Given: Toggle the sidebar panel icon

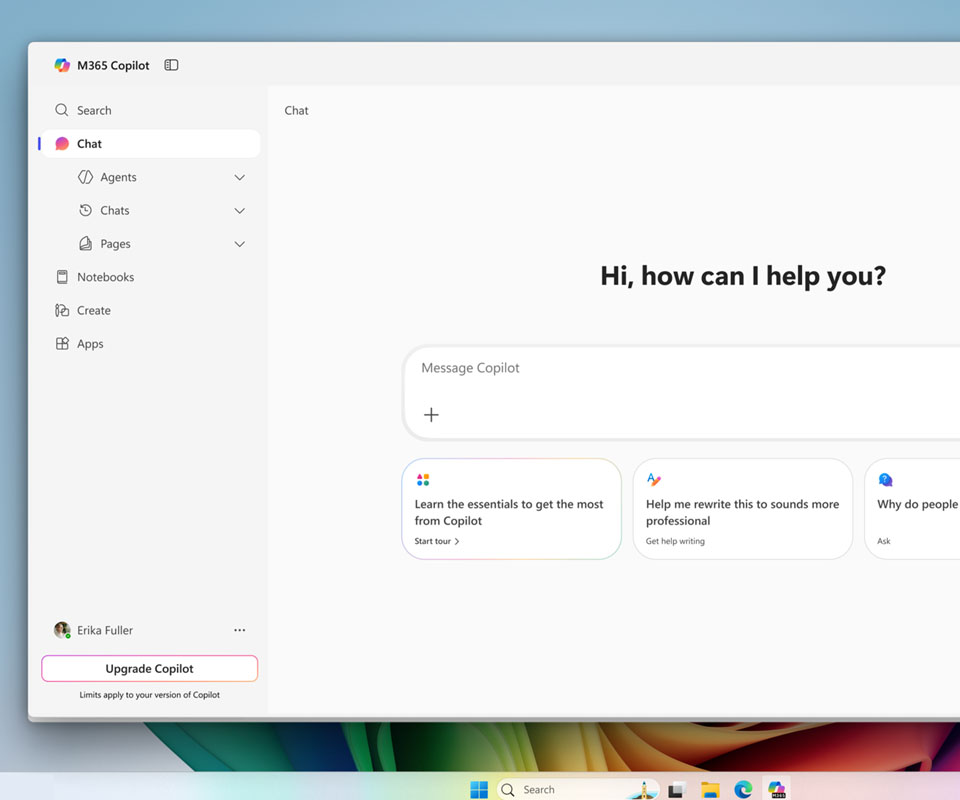Looking at the screenshot, I should [x=171, y=65].
